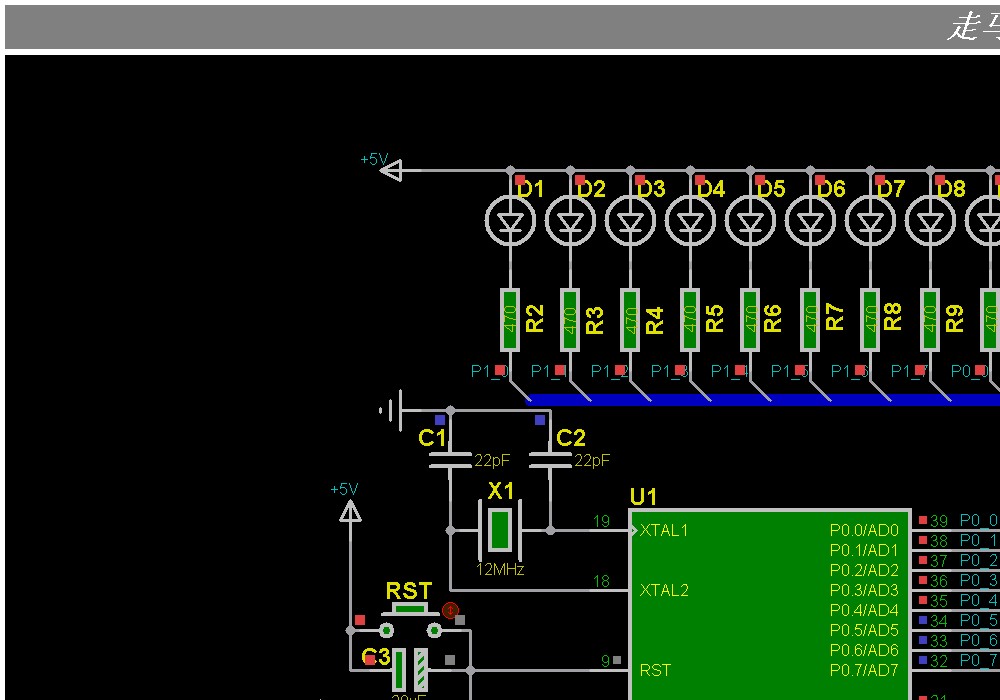Click resistor R8 body
The image size is (1000, 700).
(x=869, y=319)
